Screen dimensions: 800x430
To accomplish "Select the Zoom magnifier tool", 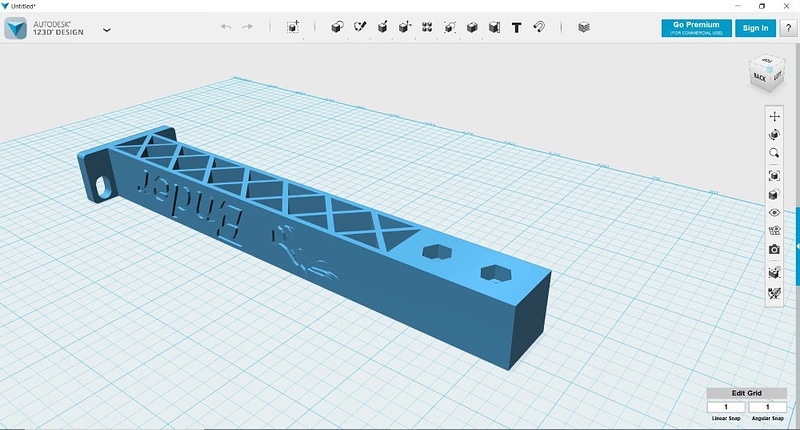I will pyautogui.click(x=774, y=153).
